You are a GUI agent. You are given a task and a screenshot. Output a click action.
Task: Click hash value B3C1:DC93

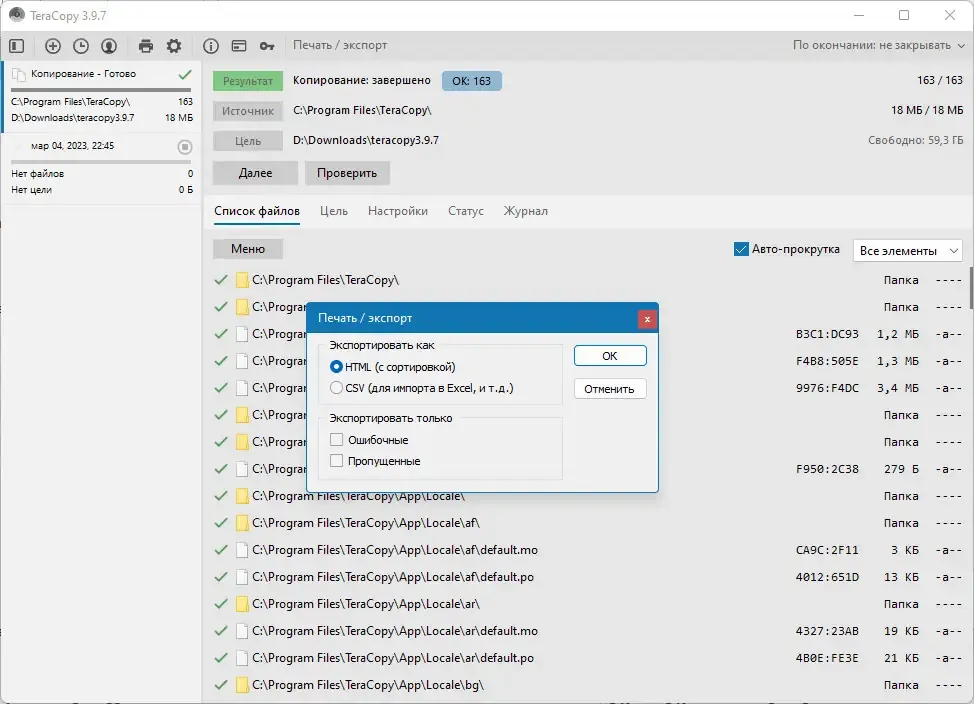[x=827, y=334]
